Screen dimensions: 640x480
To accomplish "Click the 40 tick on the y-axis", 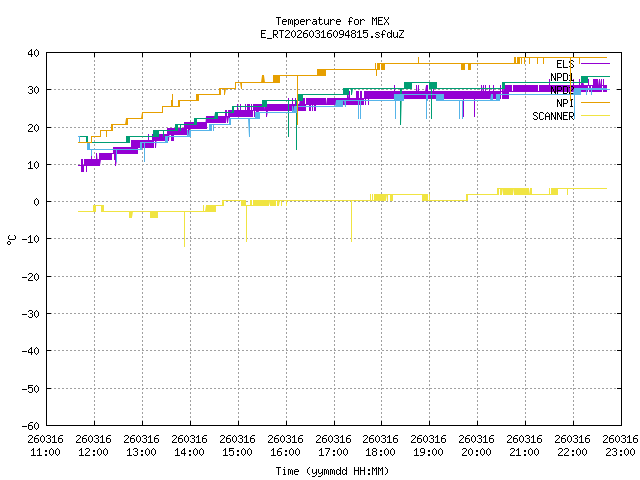I will [x=33, y=53].
